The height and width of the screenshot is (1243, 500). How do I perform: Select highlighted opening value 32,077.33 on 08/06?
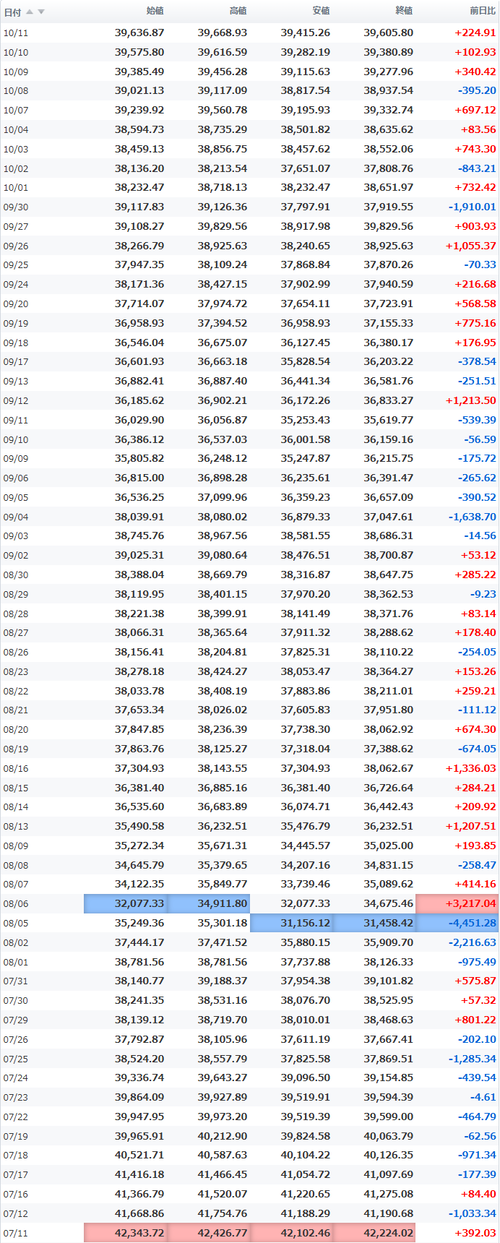tap(125, 904)
